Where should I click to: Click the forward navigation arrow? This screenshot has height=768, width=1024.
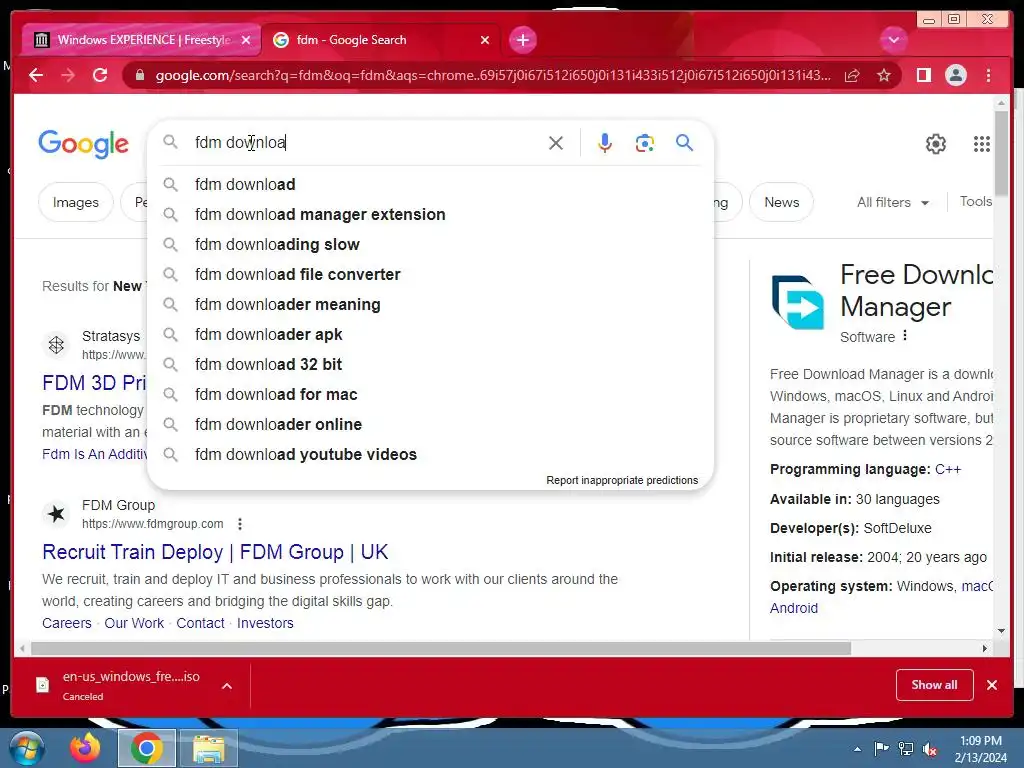coord(68,75)
